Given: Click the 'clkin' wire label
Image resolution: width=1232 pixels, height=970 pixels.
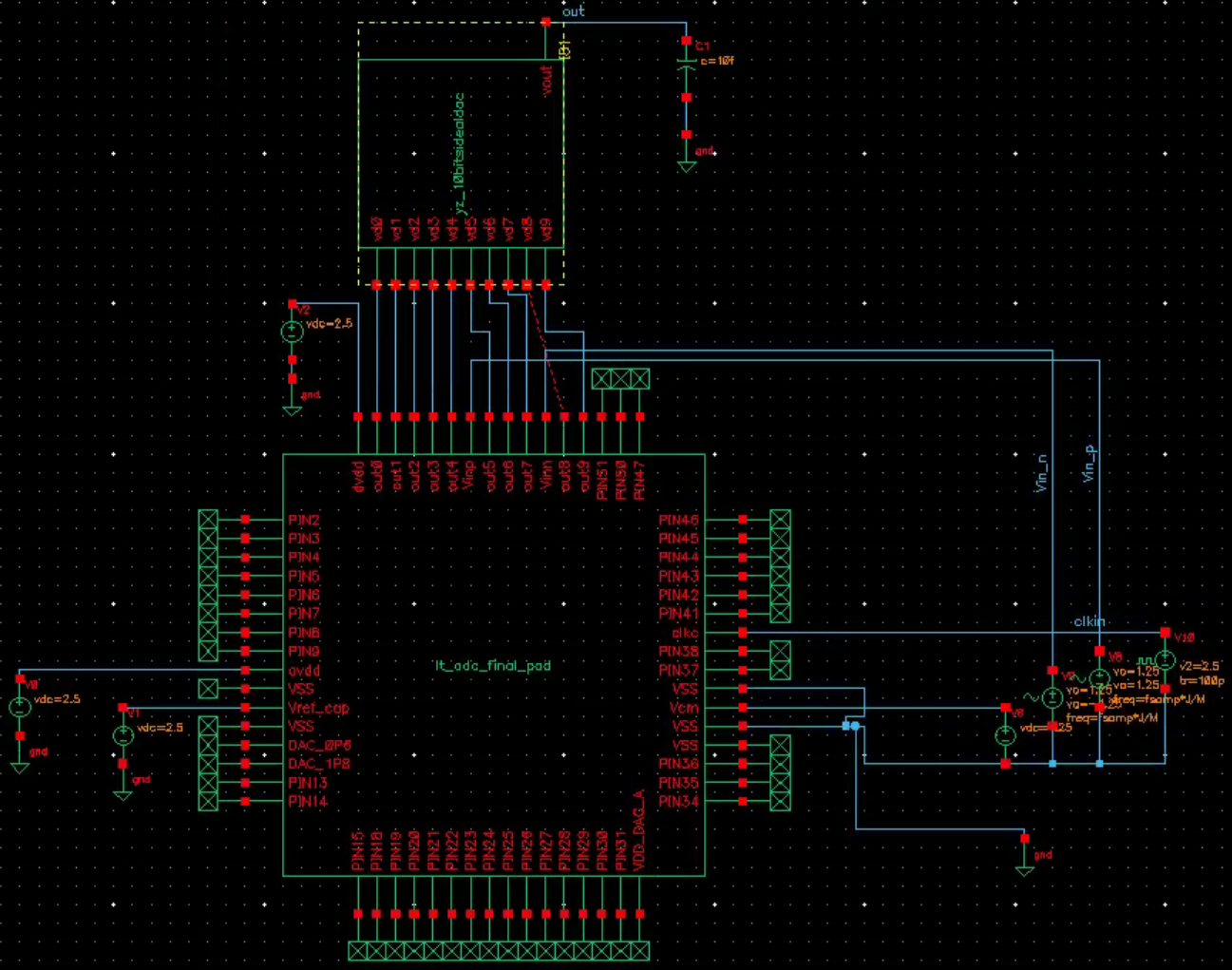Looking at the screenshot, I should tap(1089, 621).
